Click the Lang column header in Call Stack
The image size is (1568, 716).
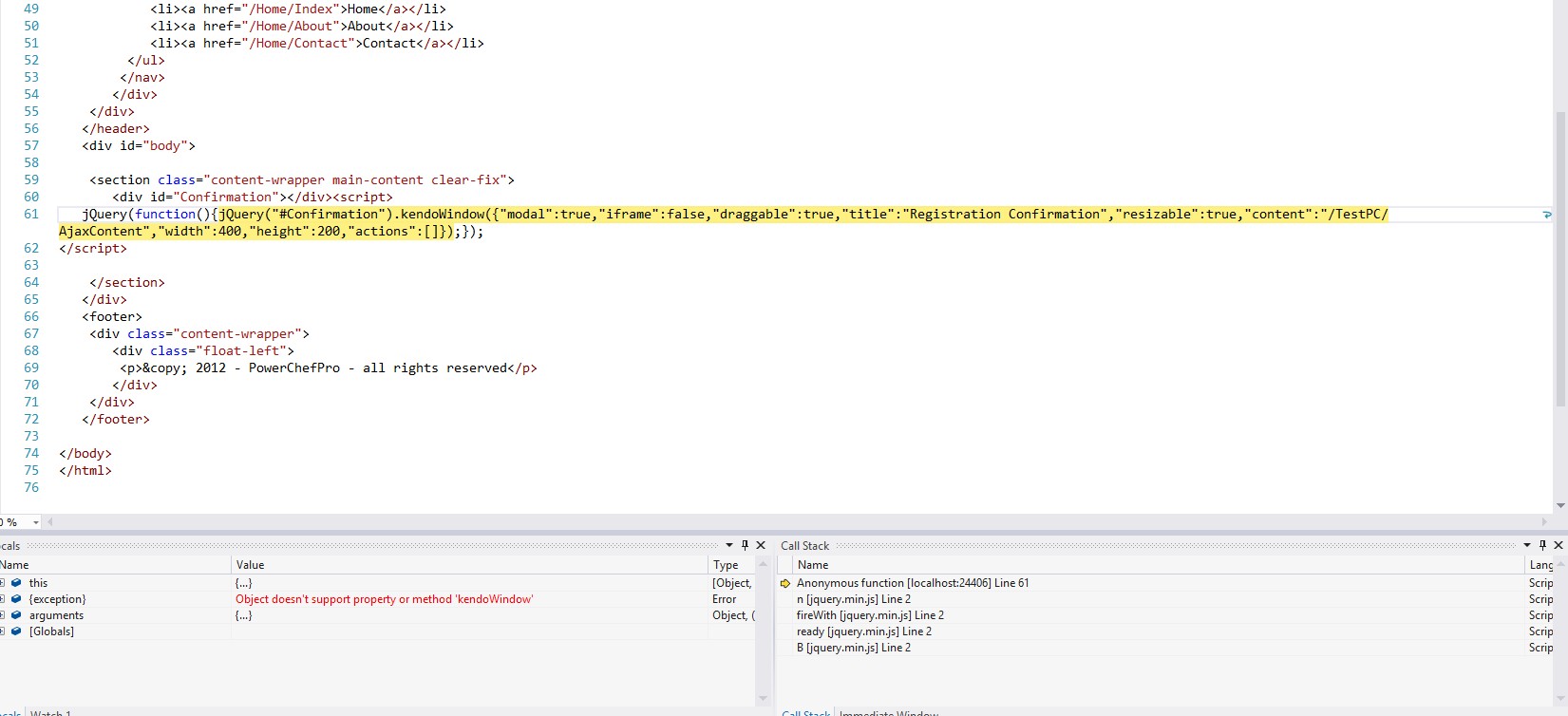pyautogui.click(x=1540, y=565)
